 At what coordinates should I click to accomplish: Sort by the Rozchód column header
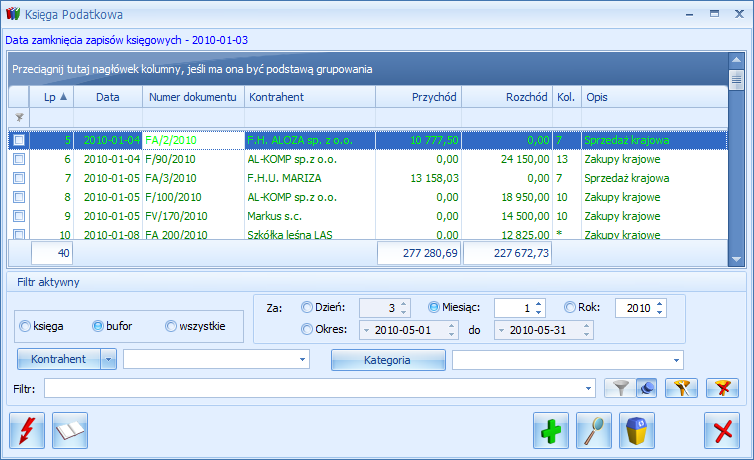[507, 97]
